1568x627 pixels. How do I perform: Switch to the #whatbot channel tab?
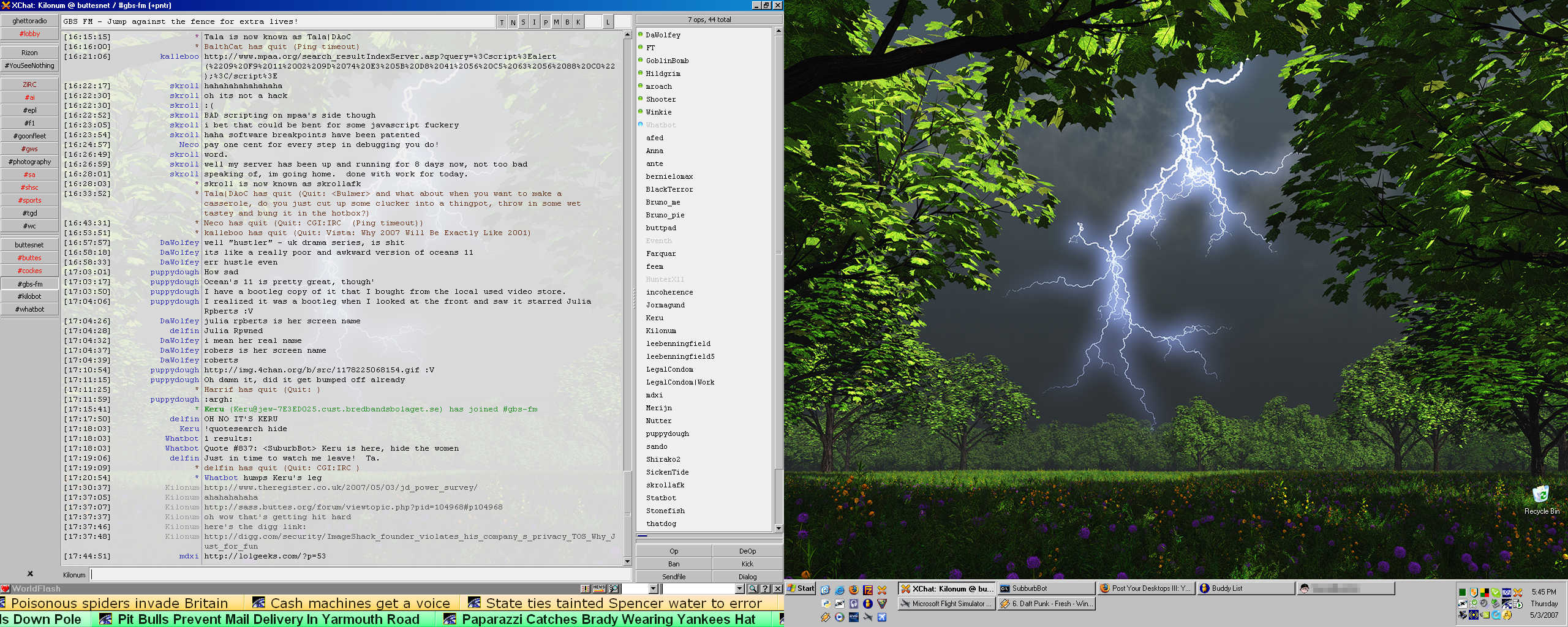tap(29, 309)
